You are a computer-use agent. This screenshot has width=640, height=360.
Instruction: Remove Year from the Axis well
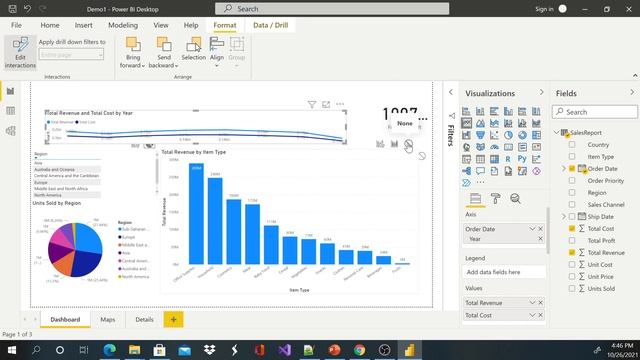point(540,239)
